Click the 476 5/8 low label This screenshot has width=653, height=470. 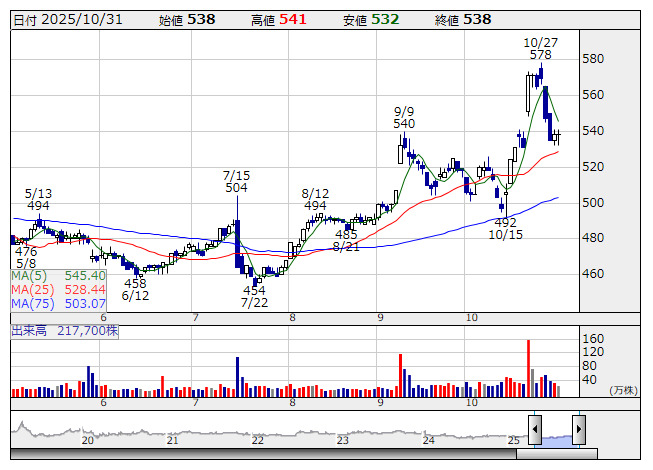(26, 257)
